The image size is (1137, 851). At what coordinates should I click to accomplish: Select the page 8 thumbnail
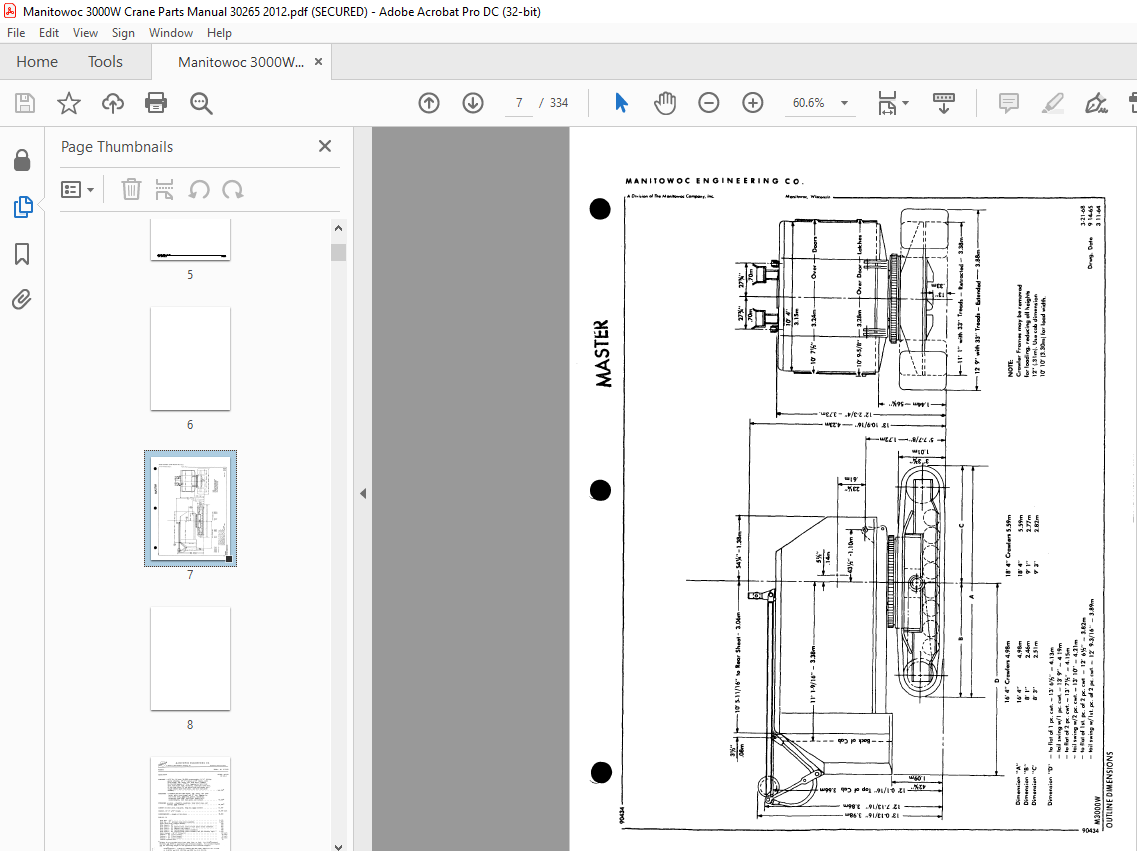coord(190,659)
